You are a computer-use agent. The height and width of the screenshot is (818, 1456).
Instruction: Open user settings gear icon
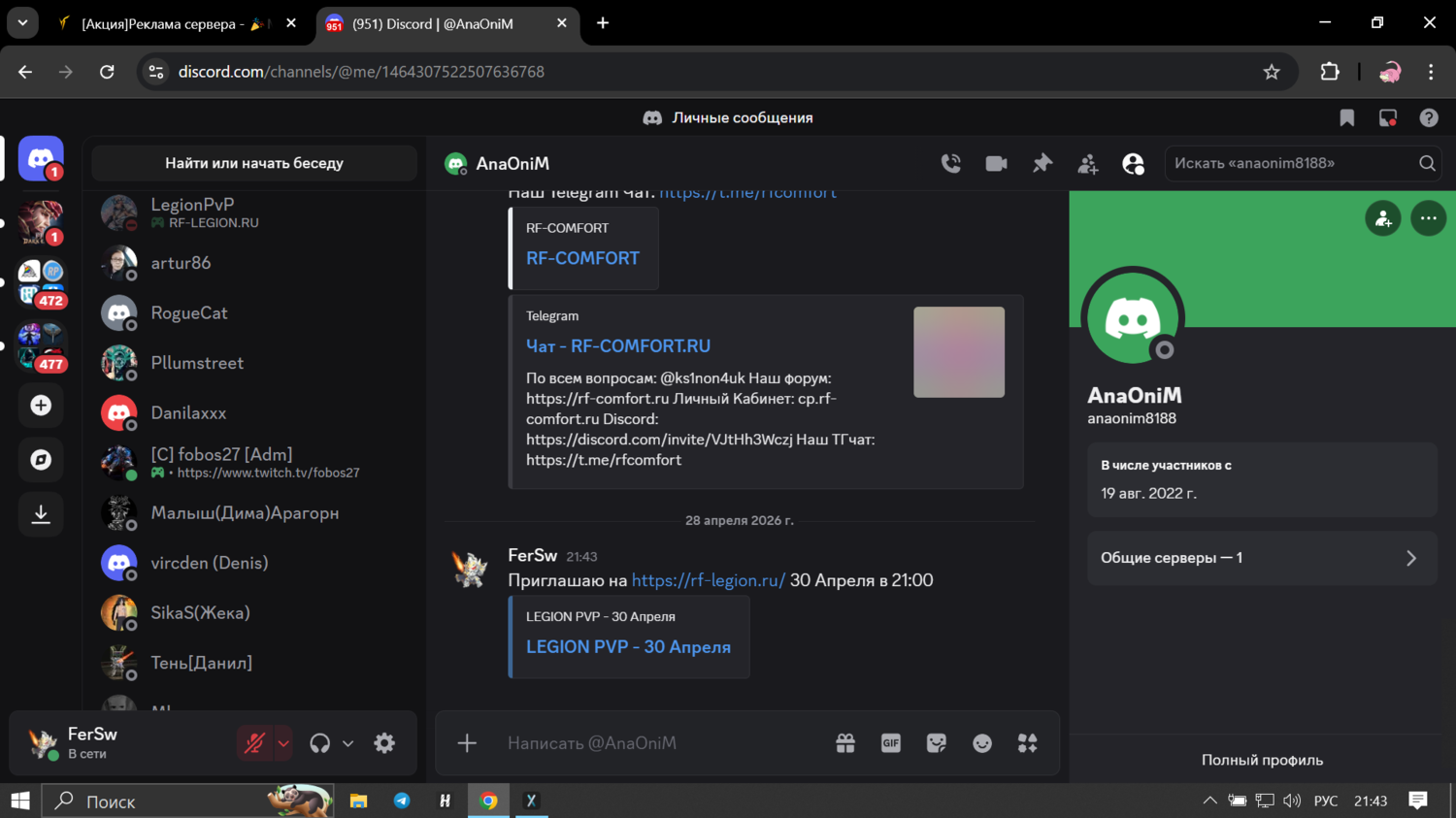point(384,743)
